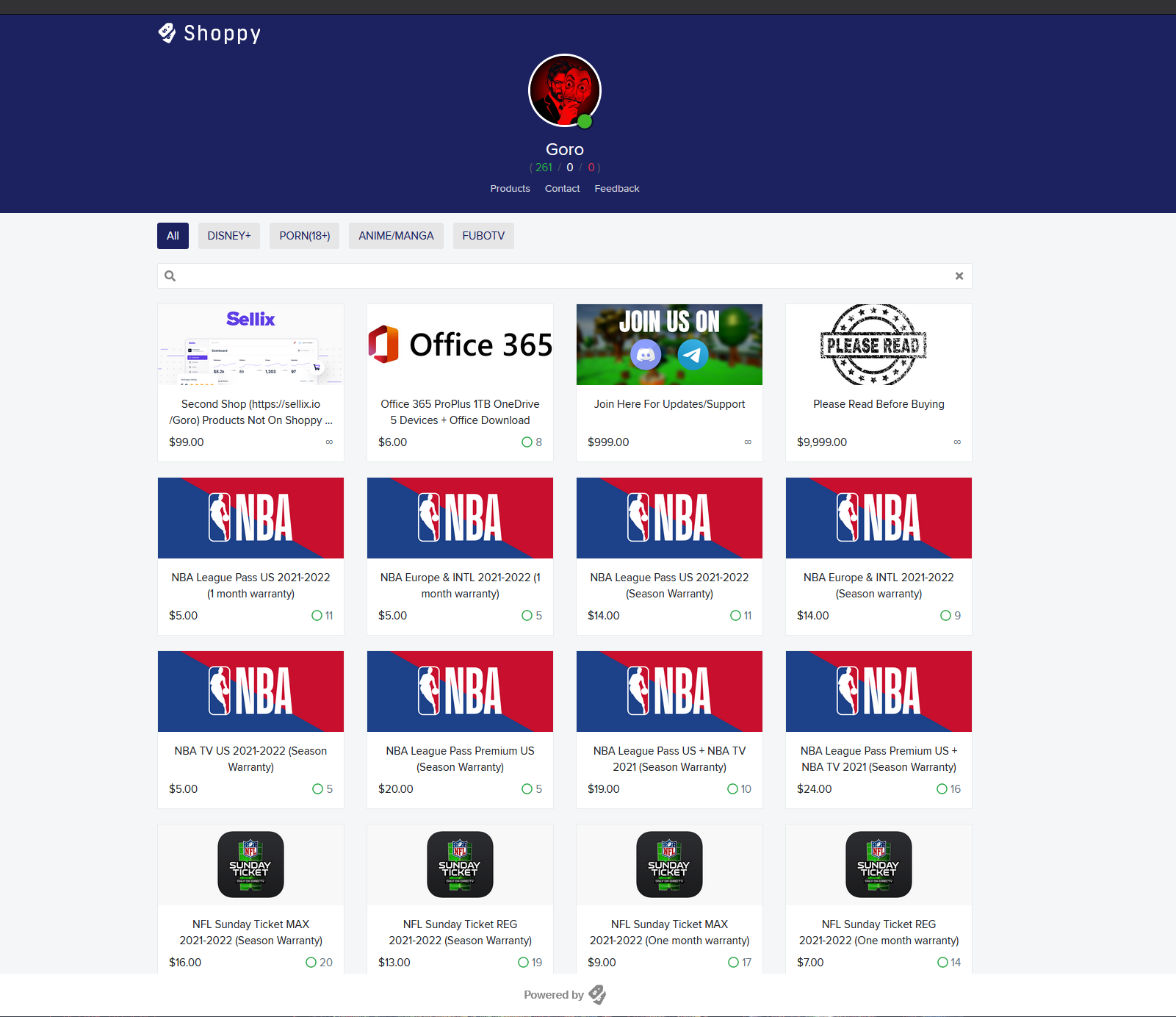Open NBA League Pass US Season Warranty thumbnail
This screenshot has height=1017, width=1176.
tap(669, 518)
